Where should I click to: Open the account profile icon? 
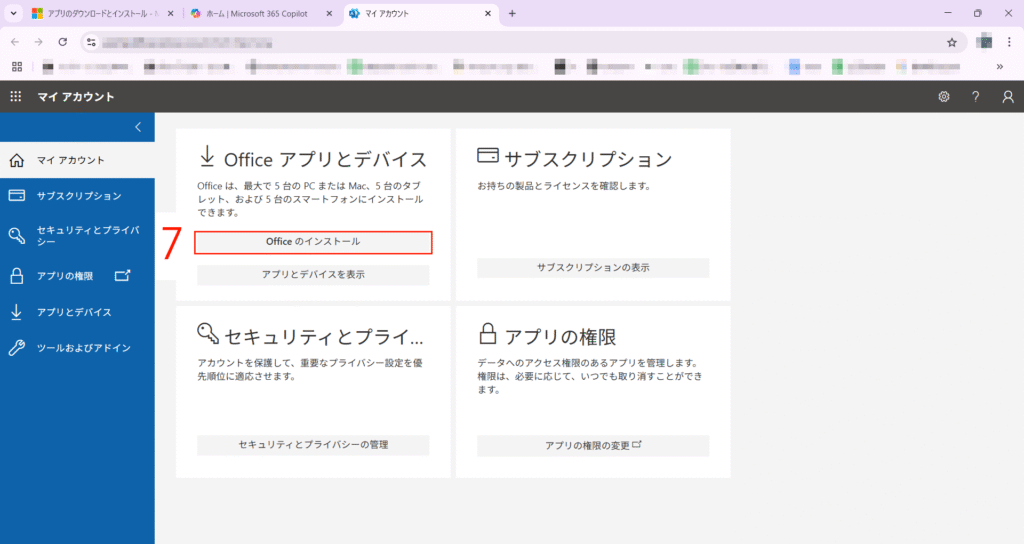tap(1008, 97)
